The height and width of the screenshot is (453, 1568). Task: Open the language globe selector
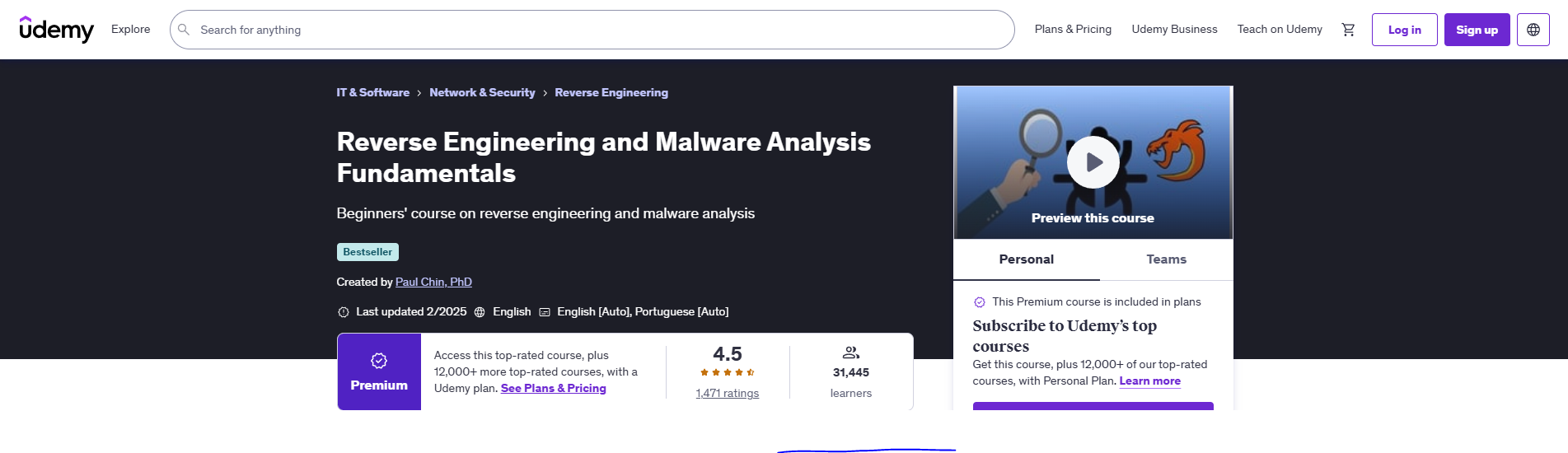click(1533, 30)
